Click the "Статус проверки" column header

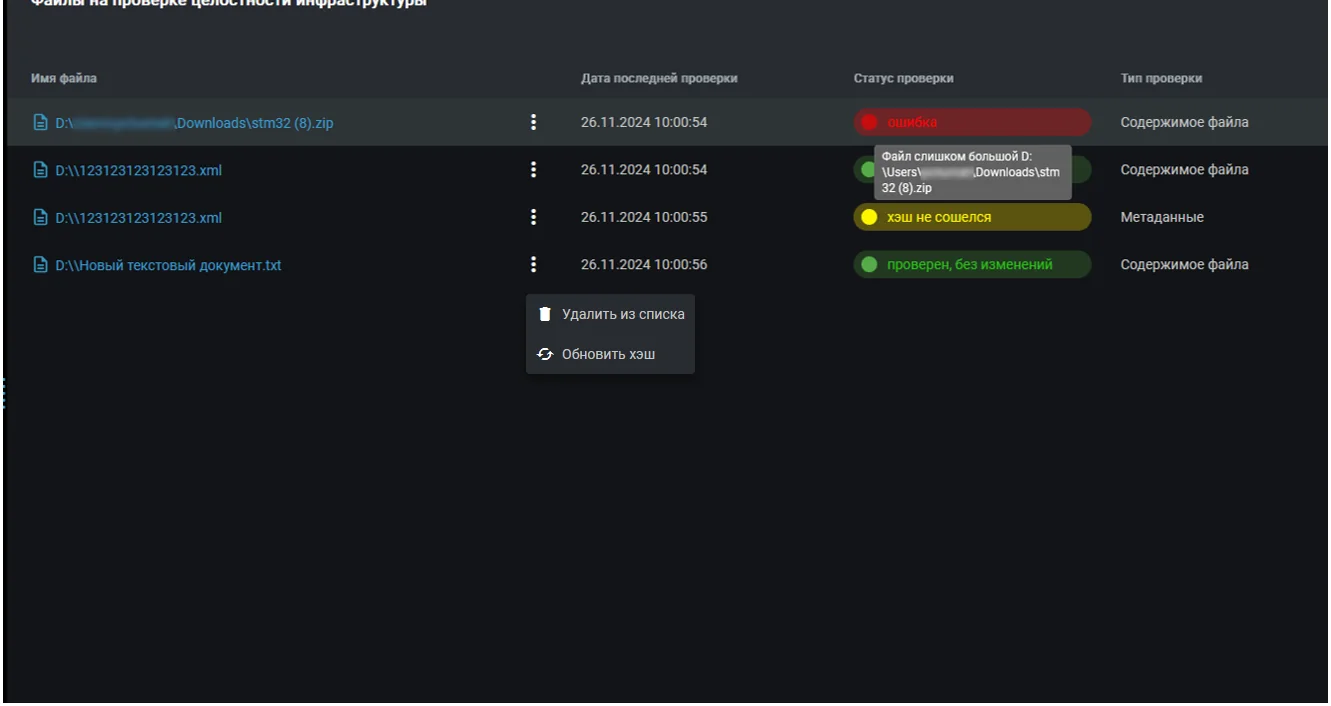[x=903, y=78]
